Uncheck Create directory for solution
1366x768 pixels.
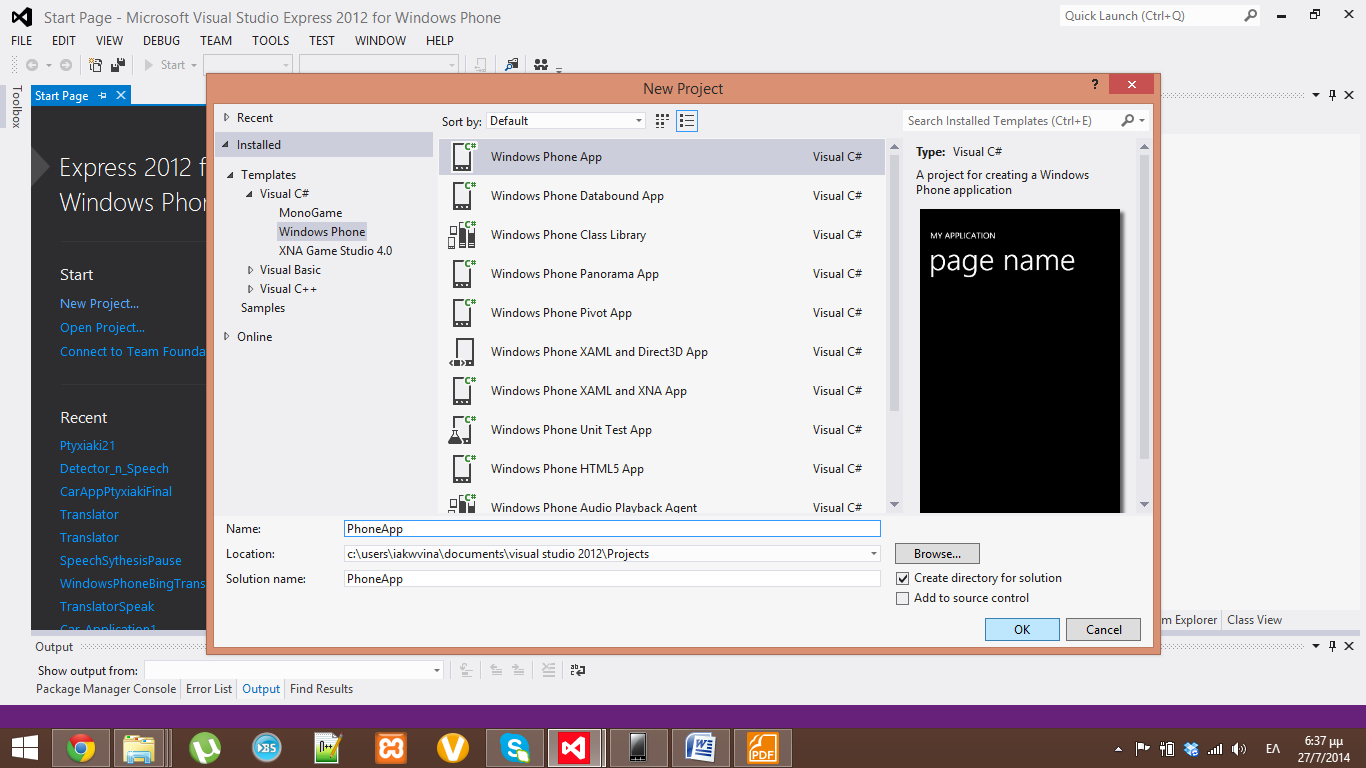coord(903,578)
